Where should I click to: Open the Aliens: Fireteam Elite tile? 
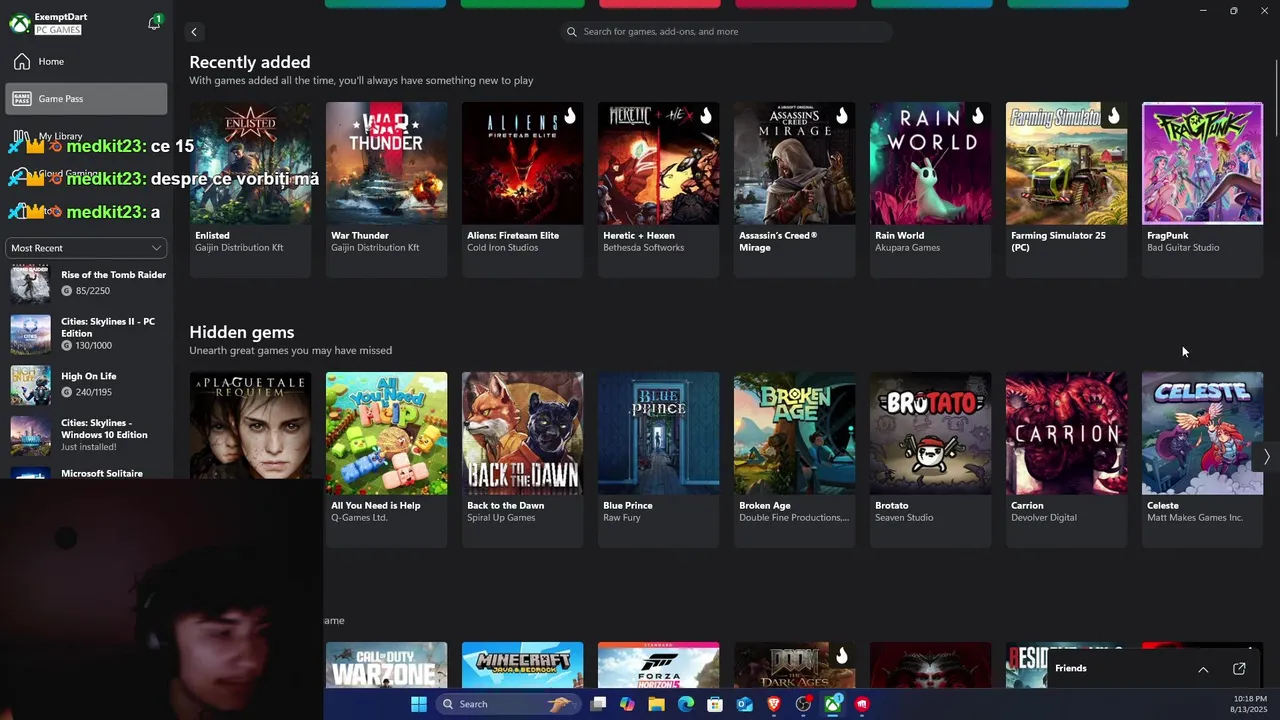[x=522, y=189]
